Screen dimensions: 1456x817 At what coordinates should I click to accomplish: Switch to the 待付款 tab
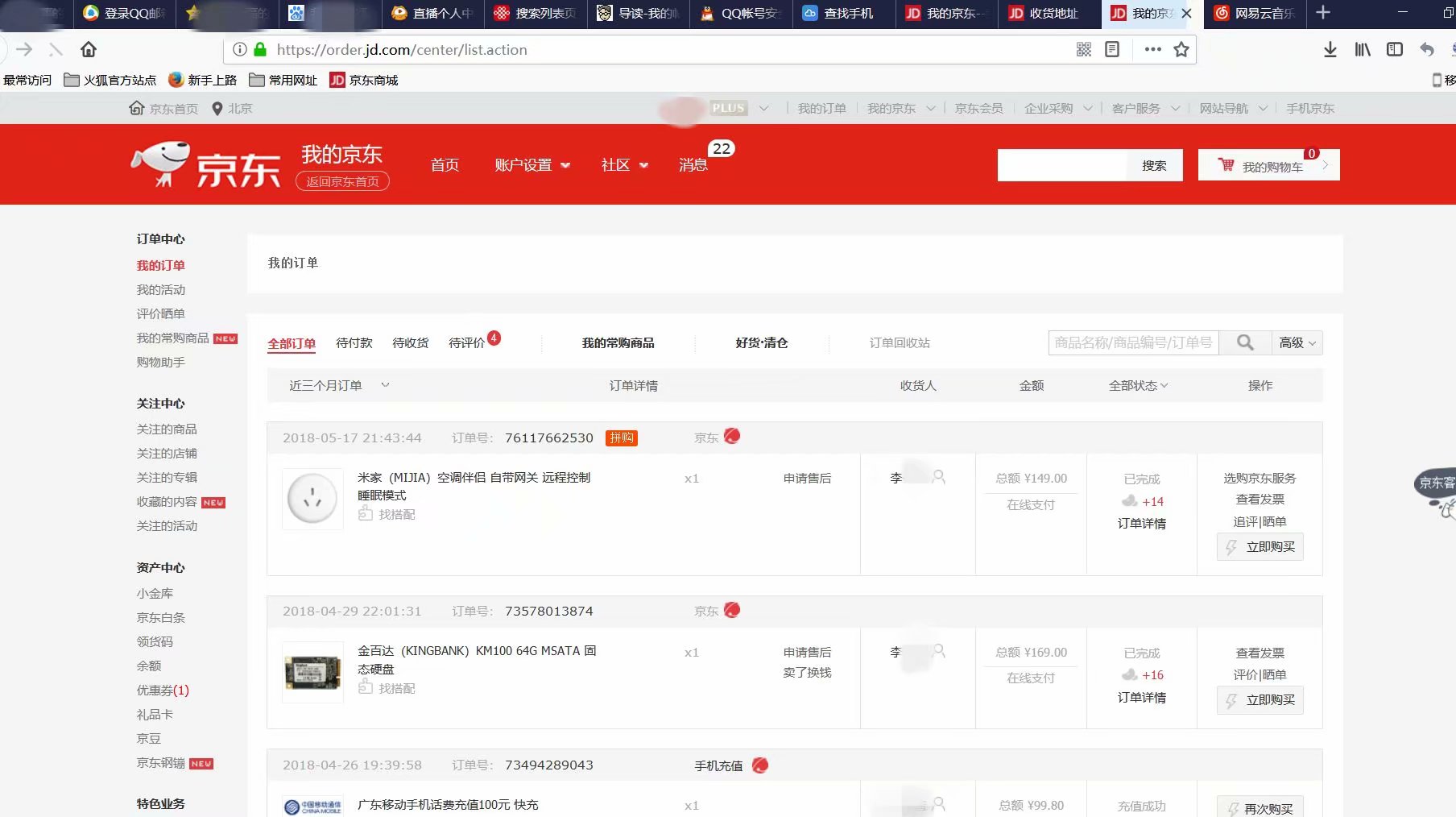click(x=354, y=342)
